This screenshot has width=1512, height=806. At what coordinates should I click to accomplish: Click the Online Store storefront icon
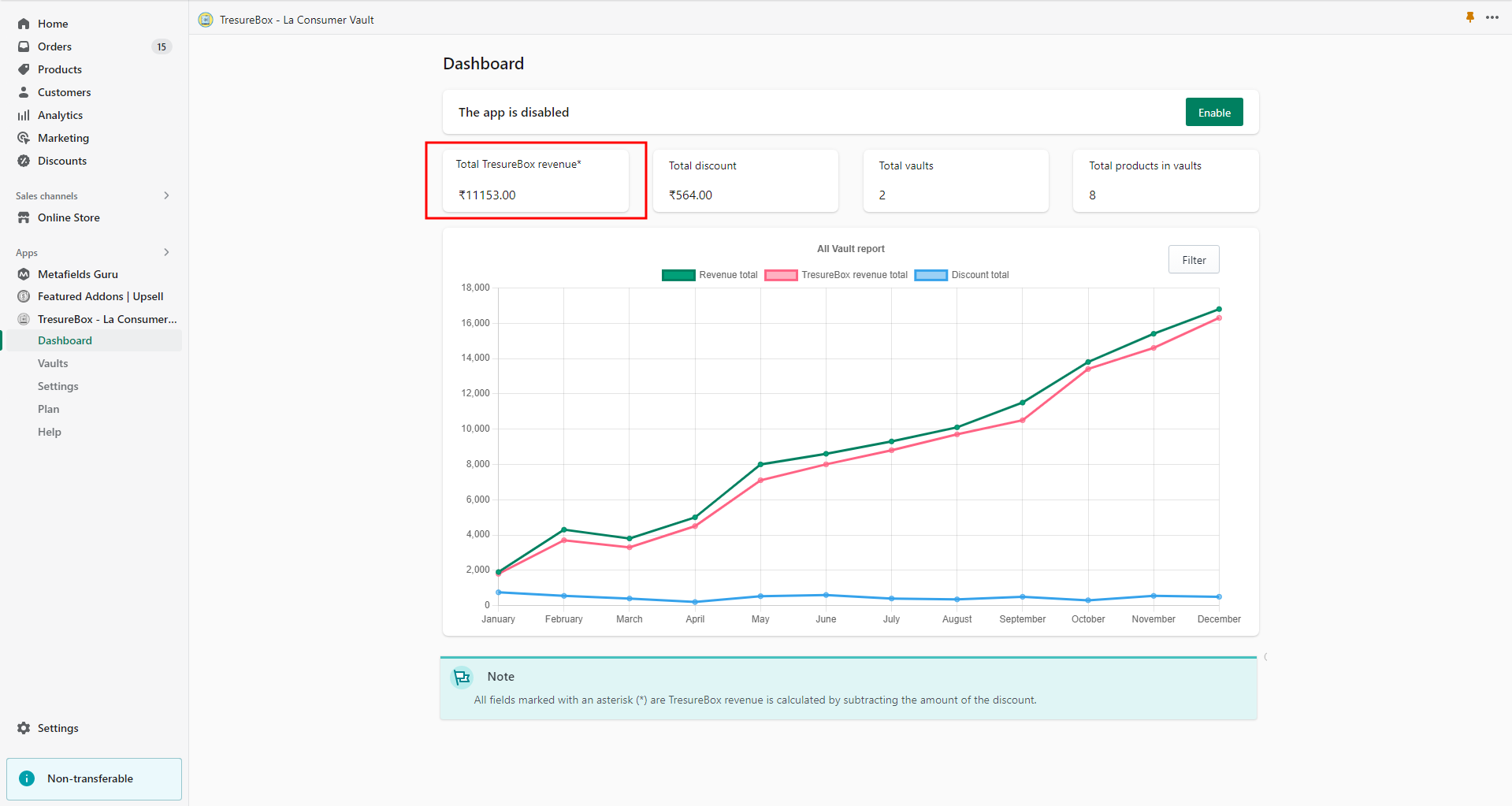point(24,217)
